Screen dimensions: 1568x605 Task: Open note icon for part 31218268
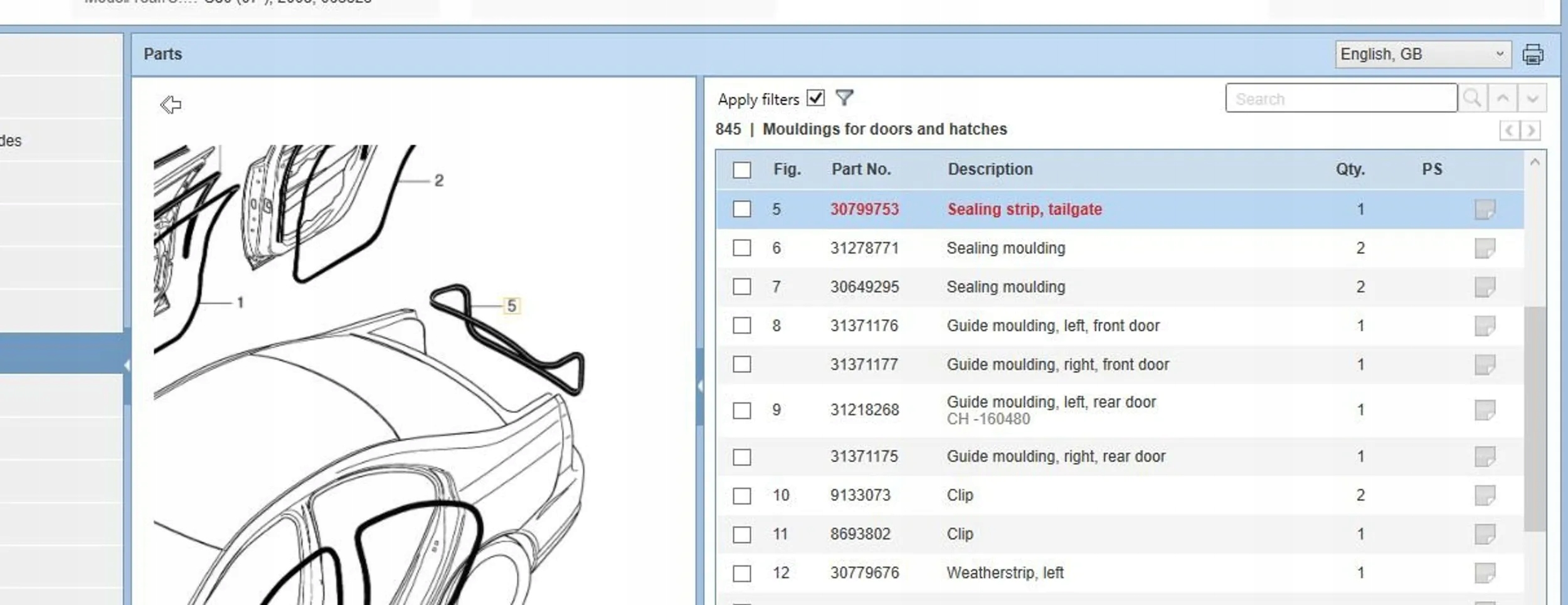coord(1485,410)
